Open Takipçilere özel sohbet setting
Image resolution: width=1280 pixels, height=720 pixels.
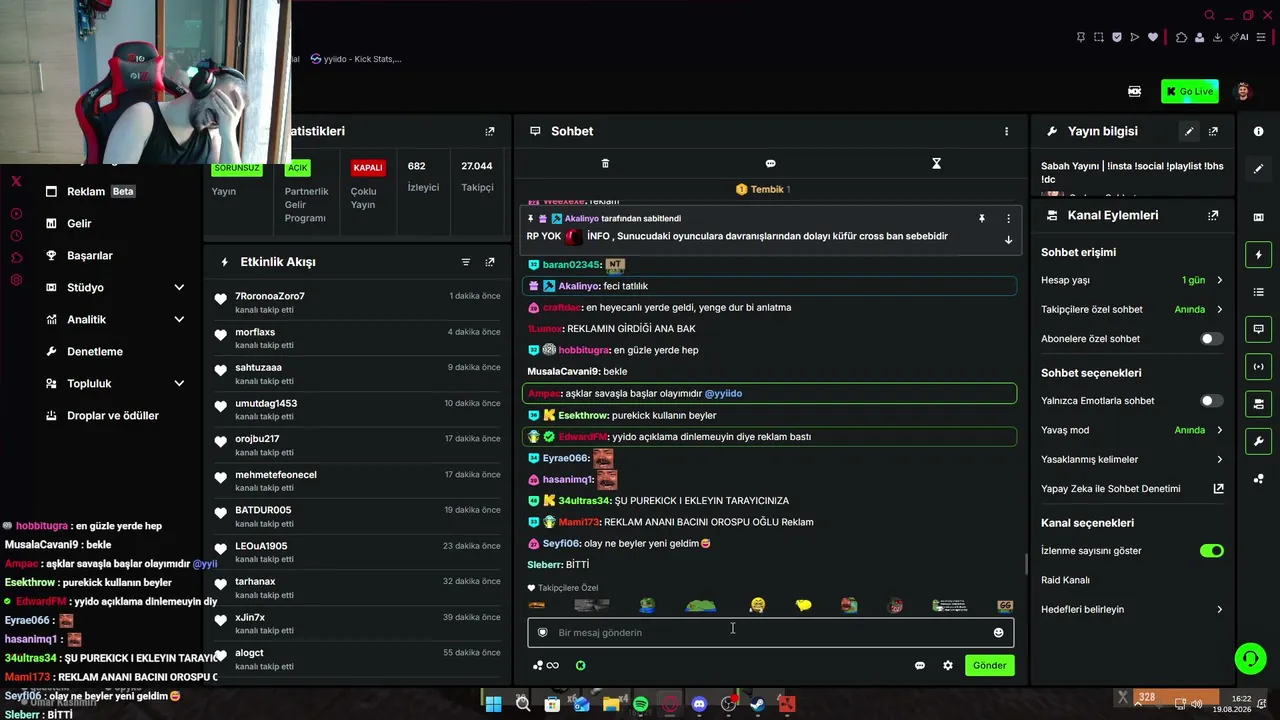point(1132,309)
